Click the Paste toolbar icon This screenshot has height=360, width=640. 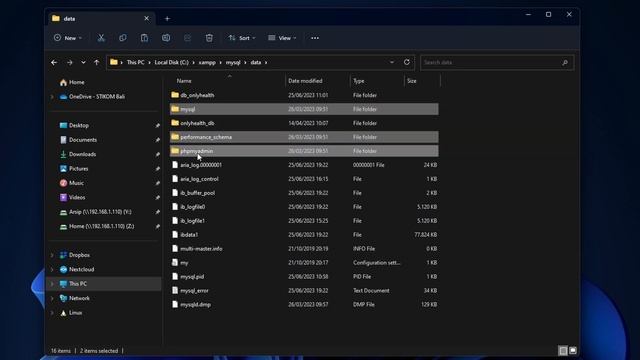pos(144,38)
